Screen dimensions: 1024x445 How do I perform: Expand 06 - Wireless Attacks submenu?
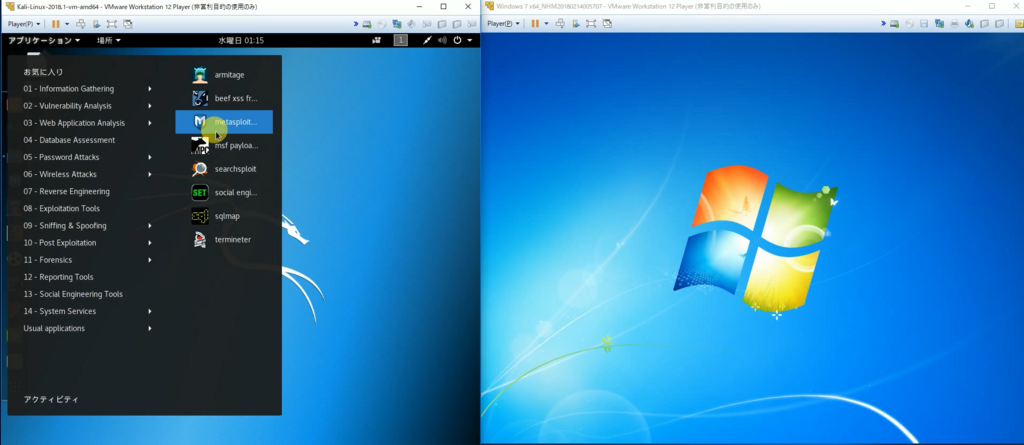point(88,174)
